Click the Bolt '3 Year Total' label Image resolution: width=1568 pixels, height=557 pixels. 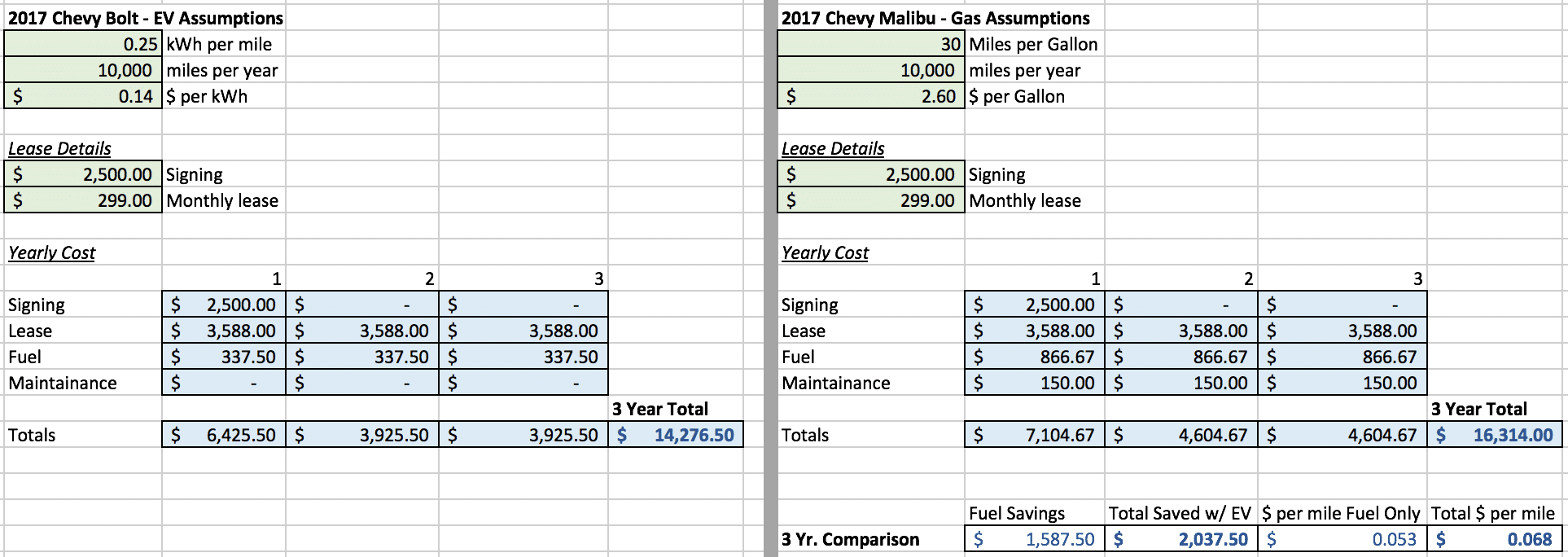660,409
